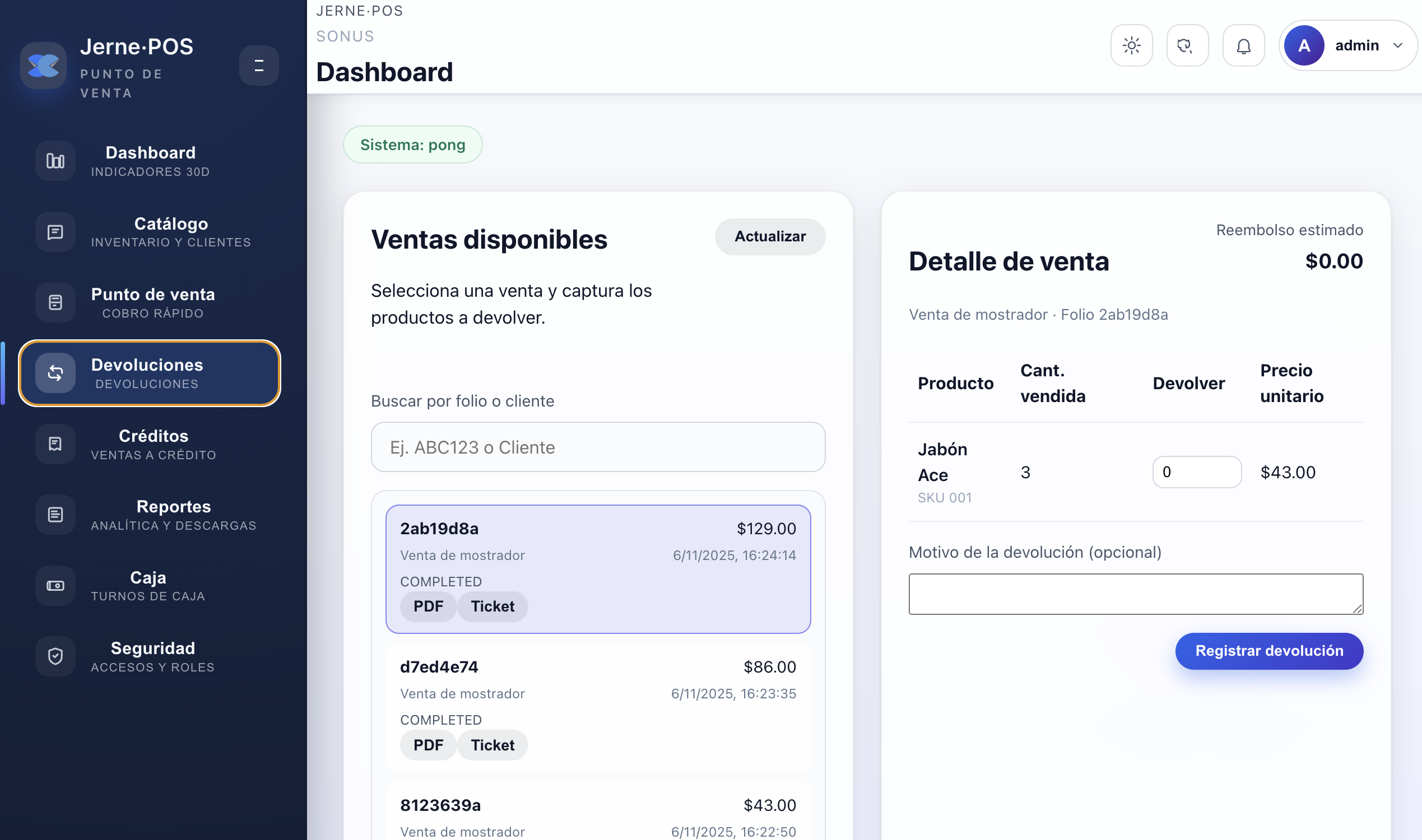Set Devolver quantity for Jabón Ace
1422x840 pixels.
[1197, 472]
